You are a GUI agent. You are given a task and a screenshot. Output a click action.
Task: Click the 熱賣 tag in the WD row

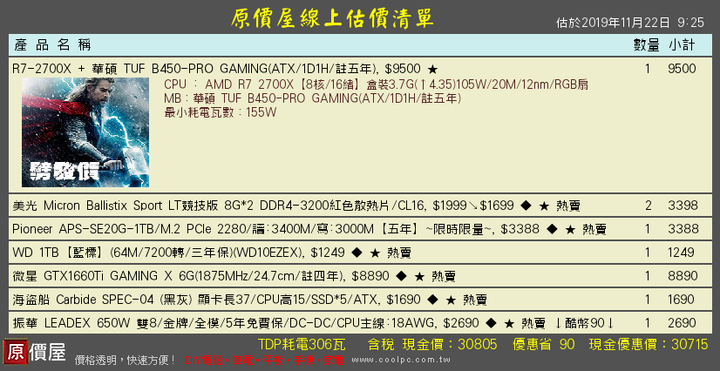399,253
